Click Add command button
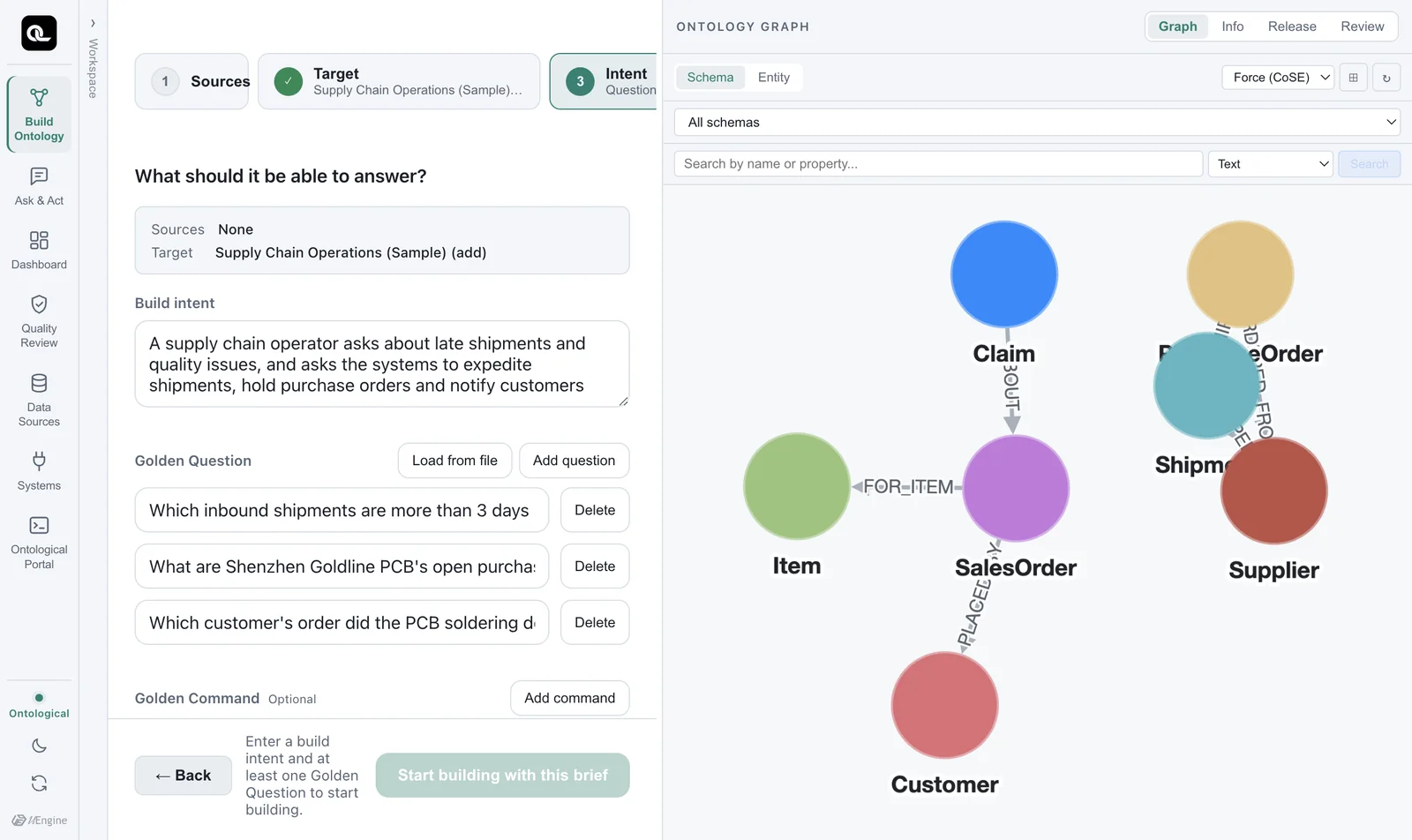Image resolution: width=1412 pixels, height=840 pixels. click(569, 698)
